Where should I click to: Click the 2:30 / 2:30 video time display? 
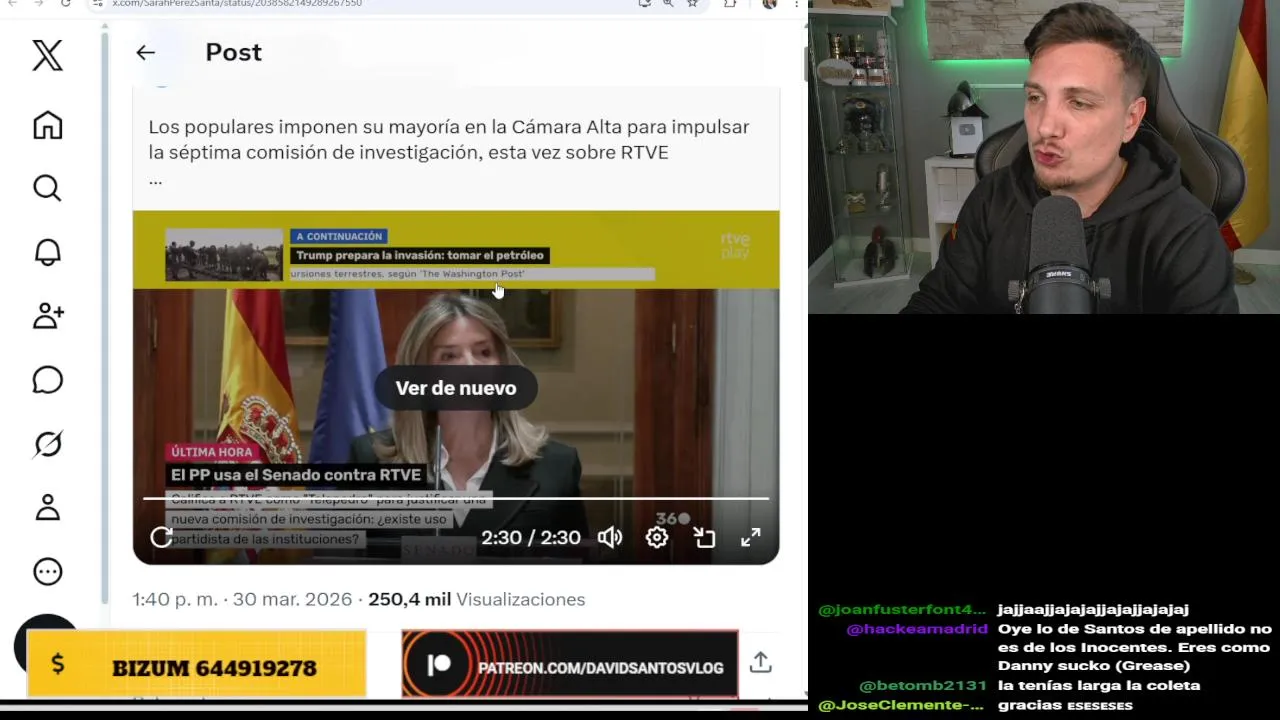(x=531, y=537)
